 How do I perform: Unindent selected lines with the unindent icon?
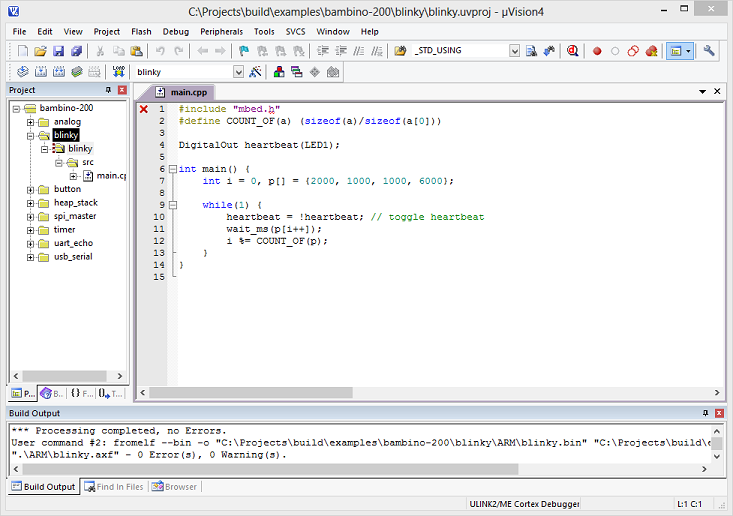coord(341,50)
